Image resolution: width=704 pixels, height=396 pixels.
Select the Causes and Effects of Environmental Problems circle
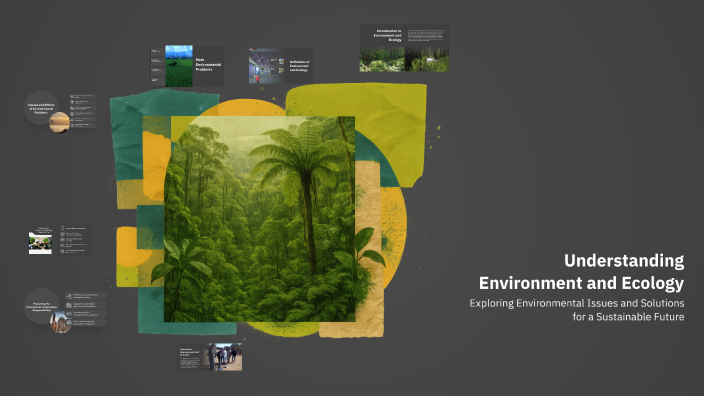click(41, 108)
